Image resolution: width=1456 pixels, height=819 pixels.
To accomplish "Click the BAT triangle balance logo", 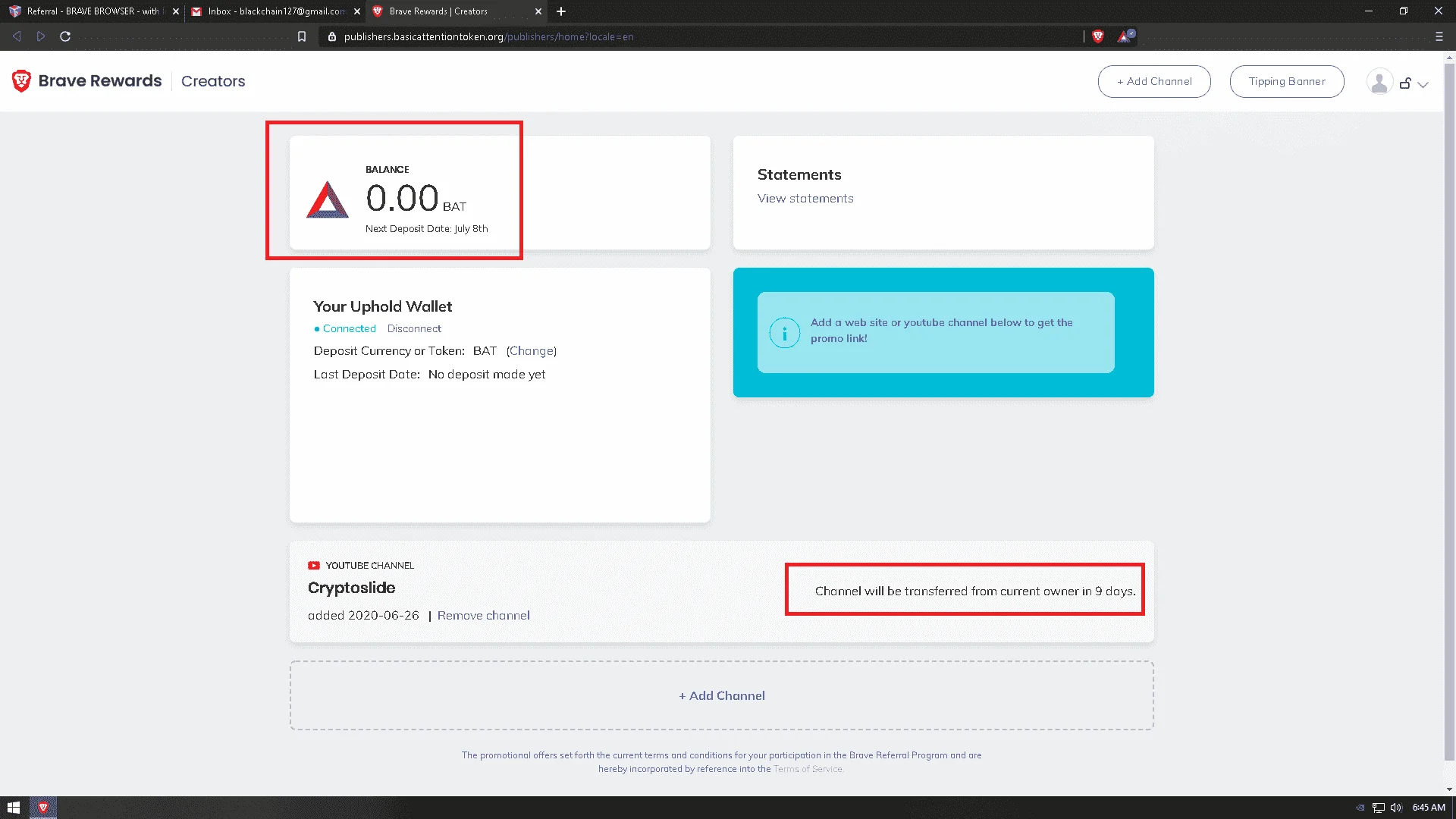I will (x=328, y=199).
